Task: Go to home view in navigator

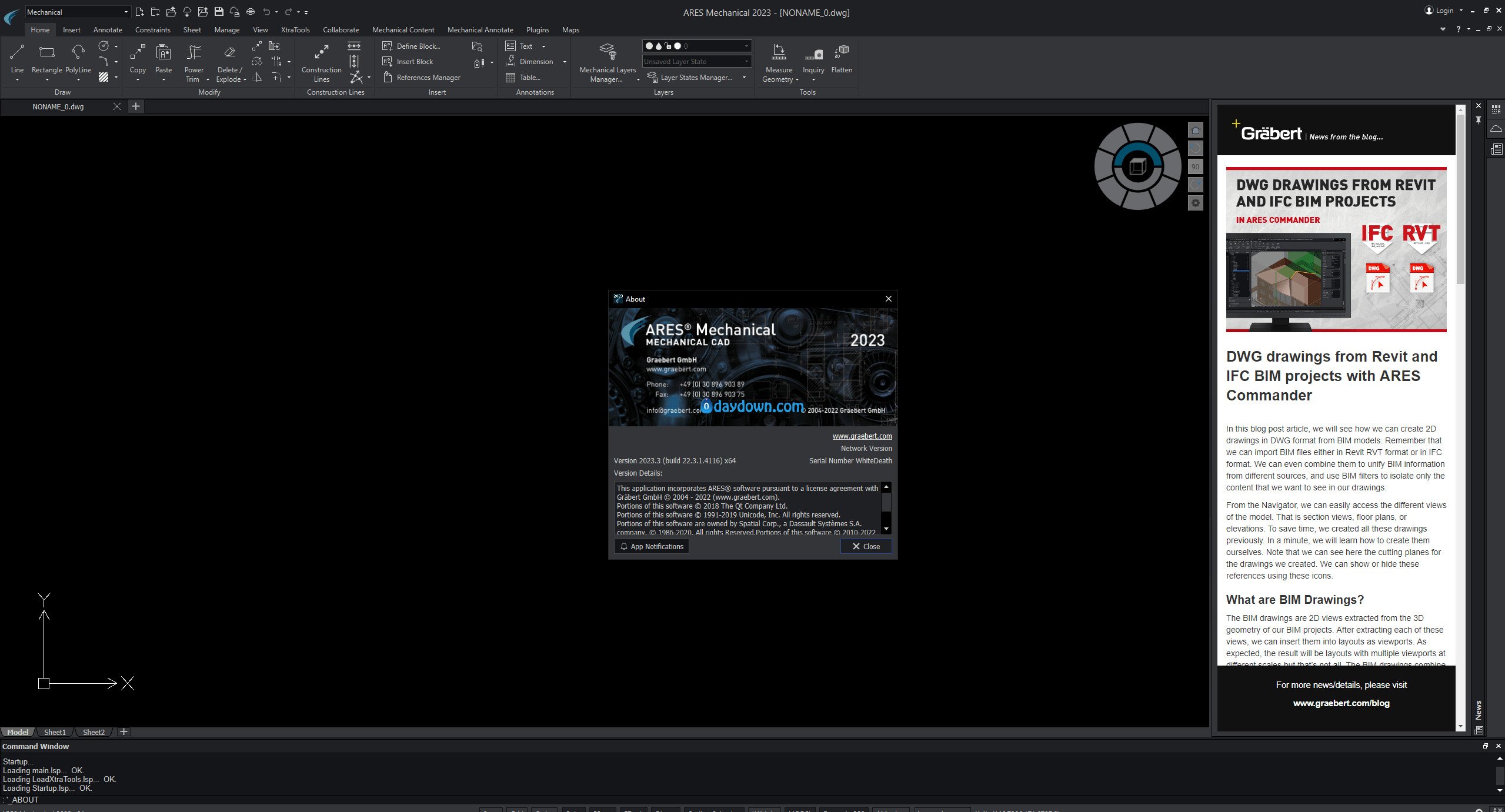Action: (x=1195, y=130)
